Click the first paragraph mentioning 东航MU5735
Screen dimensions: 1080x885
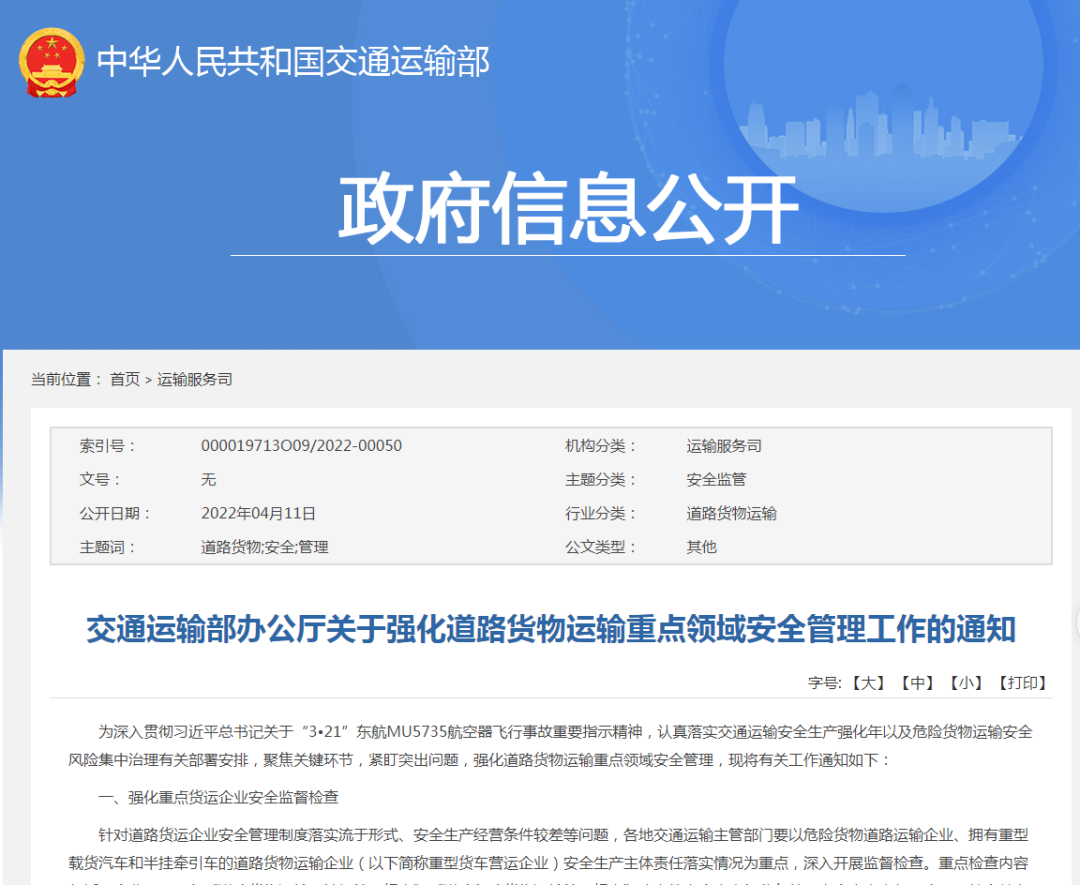click(x=550, y=746)
